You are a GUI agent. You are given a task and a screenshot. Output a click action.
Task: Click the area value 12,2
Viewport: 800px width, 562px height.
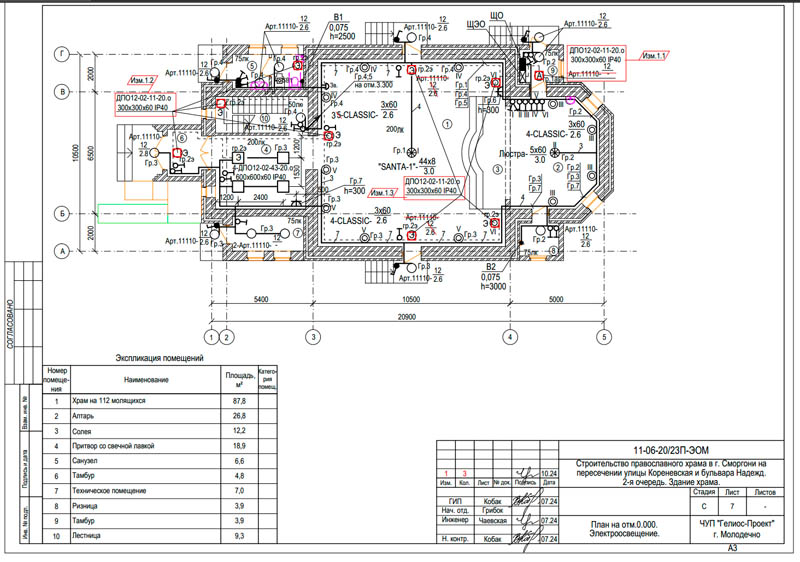239,431
